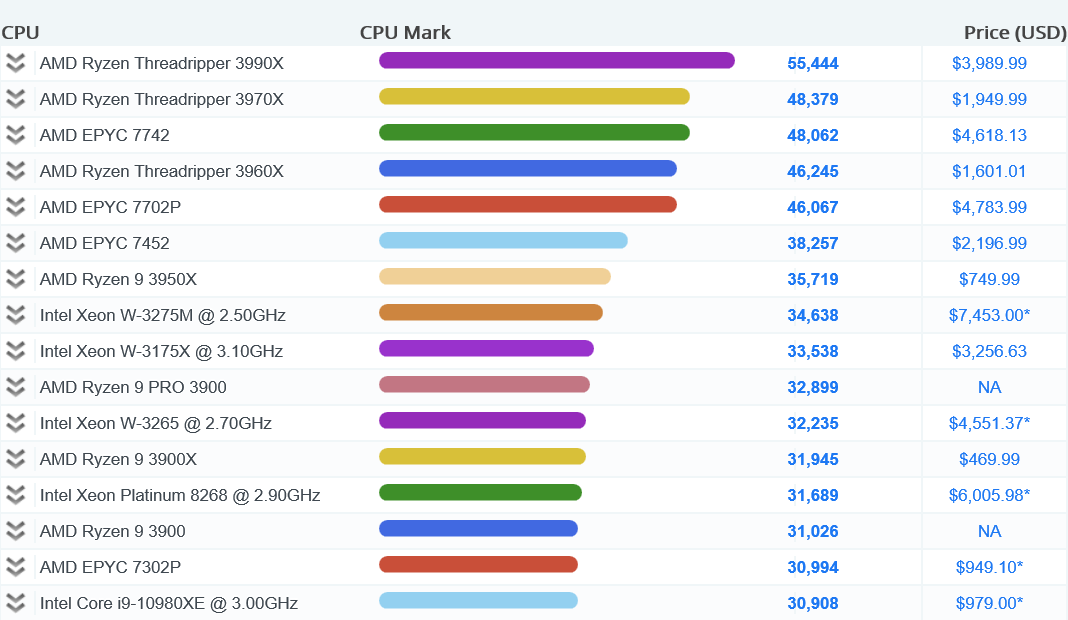Click the 30,908 CPU Mark score
Image resolution: width=1068 pixels, height=620 pixels.
pos(813,603)
